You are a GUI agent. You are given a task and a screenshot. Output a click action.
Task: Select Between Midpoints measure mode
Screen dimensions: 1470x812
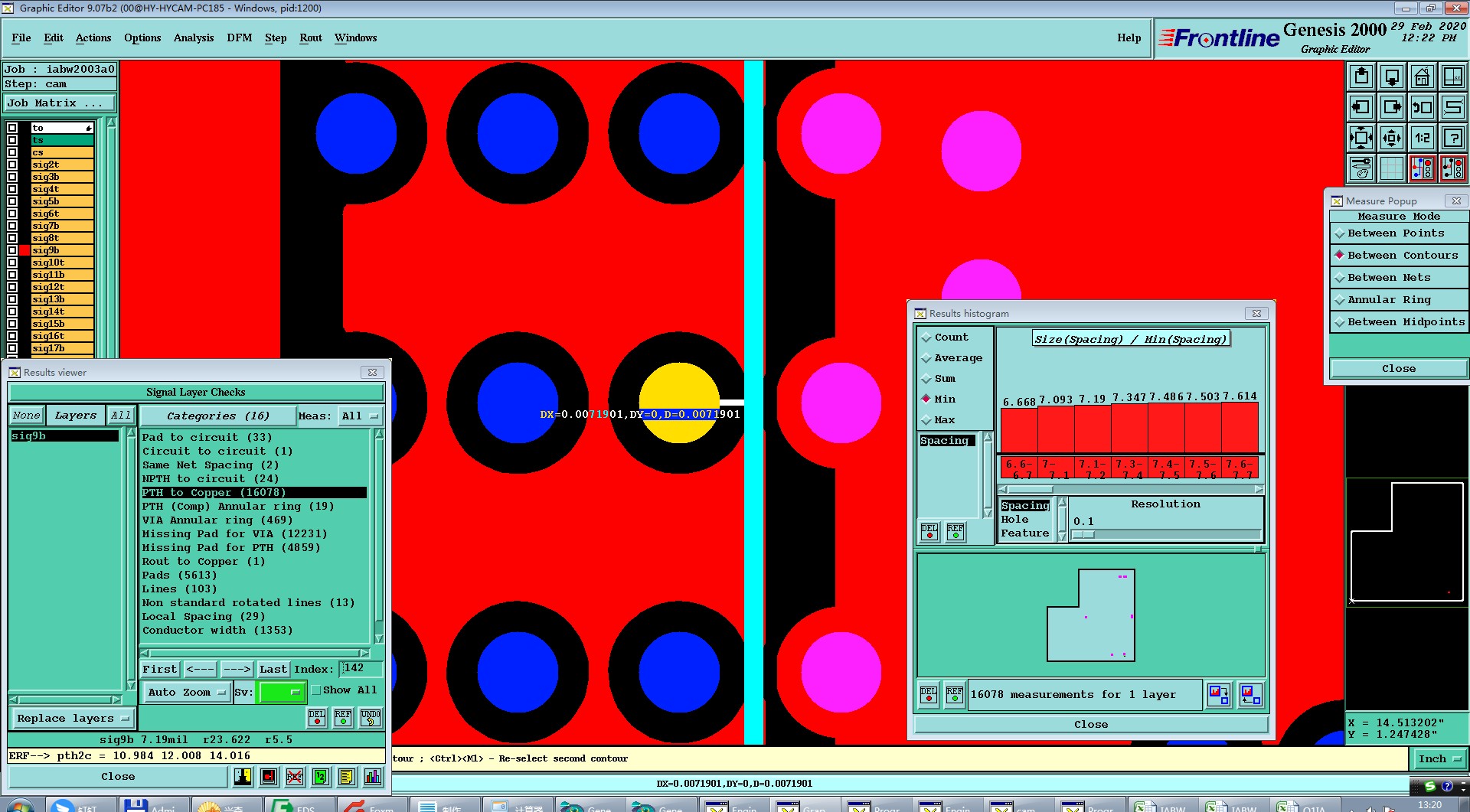click(x=1399, y=322)
